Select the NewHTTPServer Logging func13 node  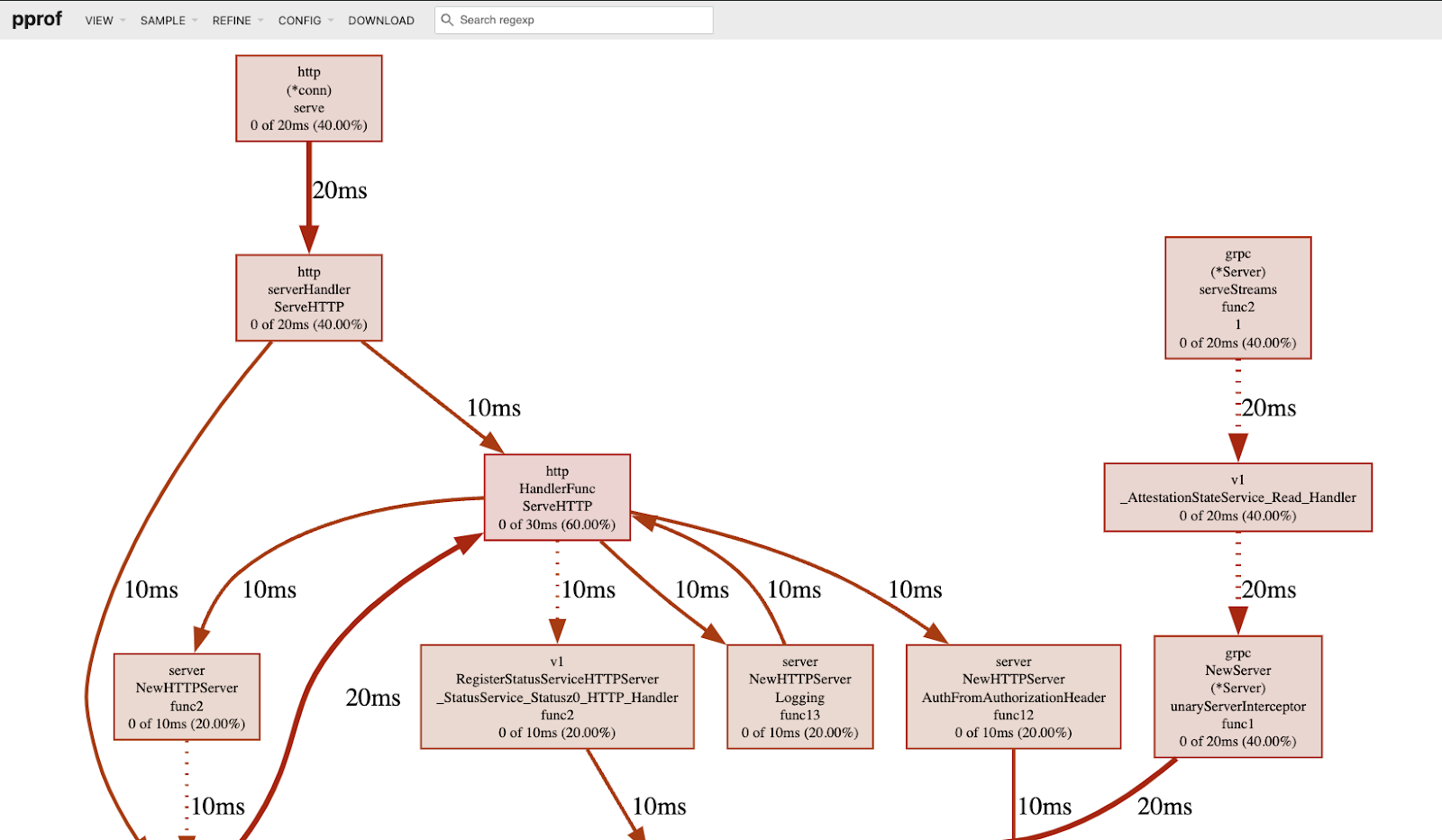click(x=799, y=697)
